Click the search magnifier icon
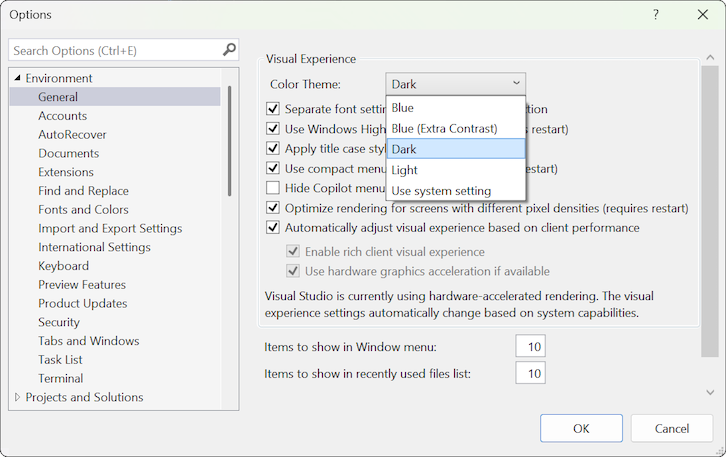This screenshot has height=457, width=726. (x=229, y=50)
